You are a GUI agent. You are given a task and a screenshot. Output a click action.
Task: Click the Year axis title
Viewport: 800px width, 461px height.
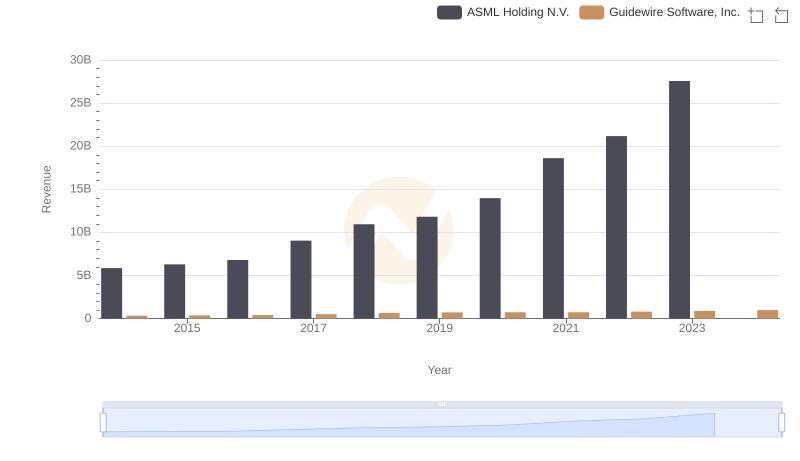coord(439,370)
